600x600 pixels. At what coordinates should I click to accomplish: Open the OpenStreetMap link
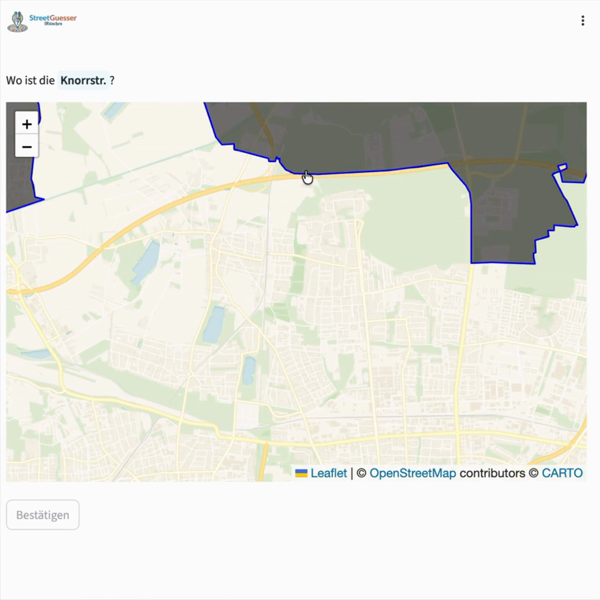coord(412,473)
